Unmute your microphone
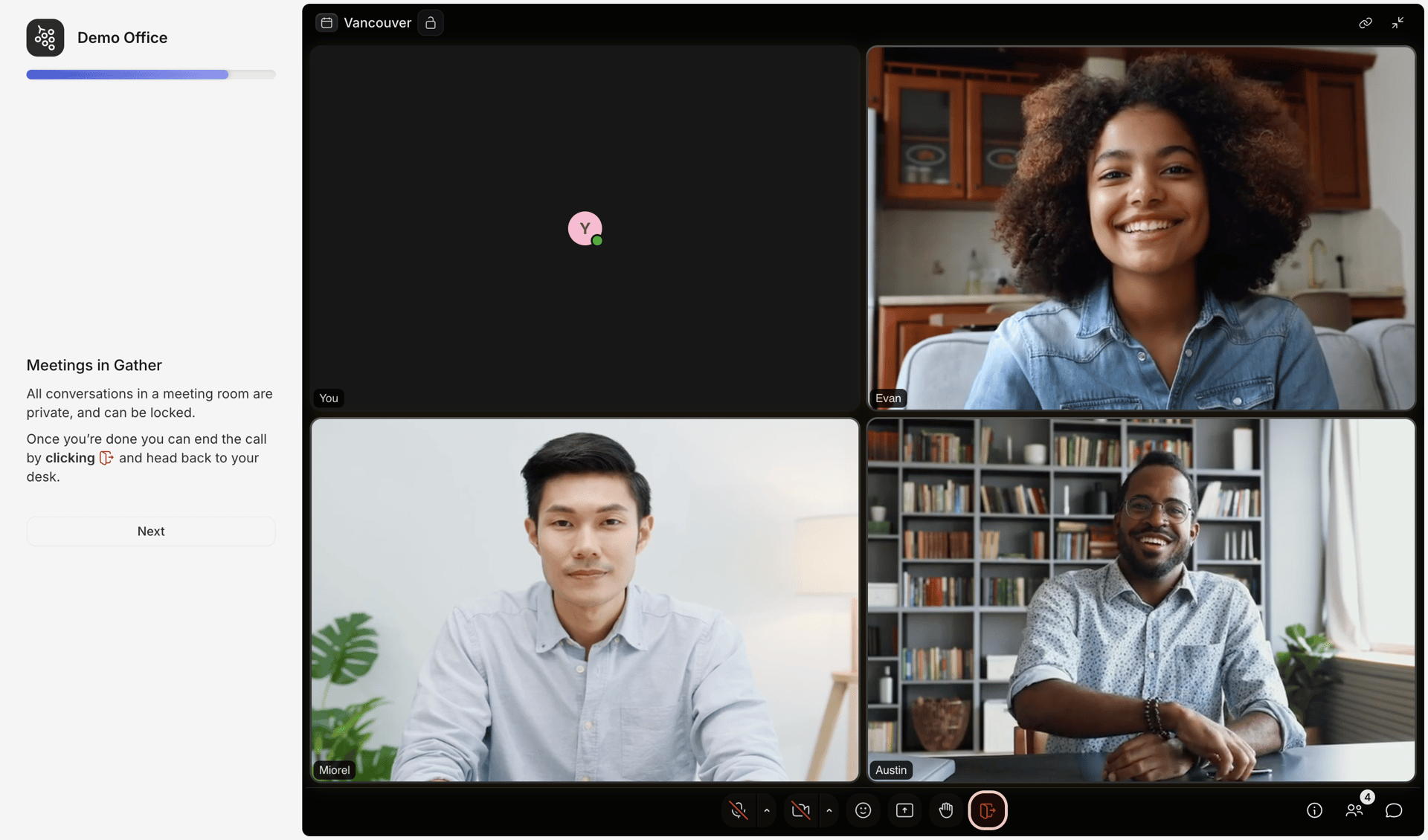Image resolution: width=1428 pixels, height=840 pixels. click(x=737, y=810)
